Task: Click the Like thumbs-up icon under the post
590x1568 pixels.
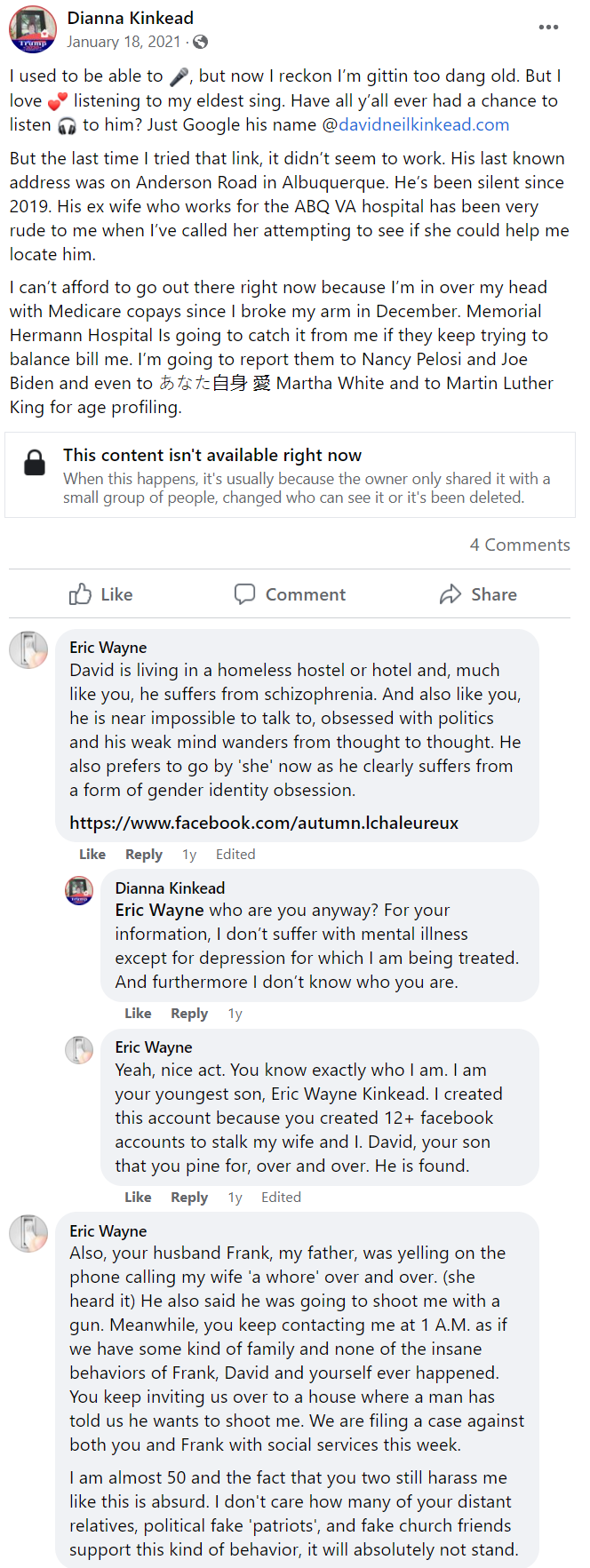Action: point(81,594)
